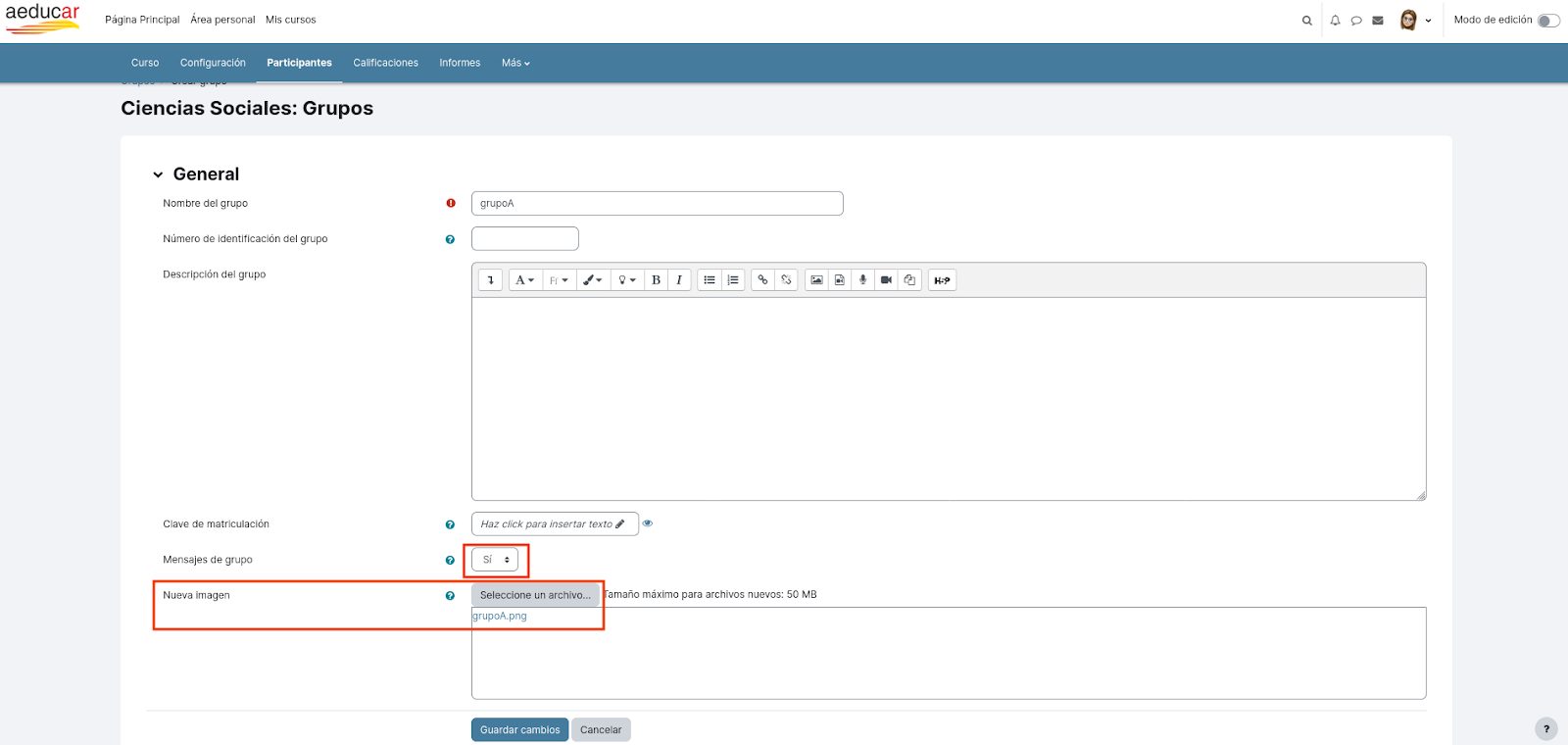Insert a media file in editor
1568x745 pixels.
click(840, 280)
